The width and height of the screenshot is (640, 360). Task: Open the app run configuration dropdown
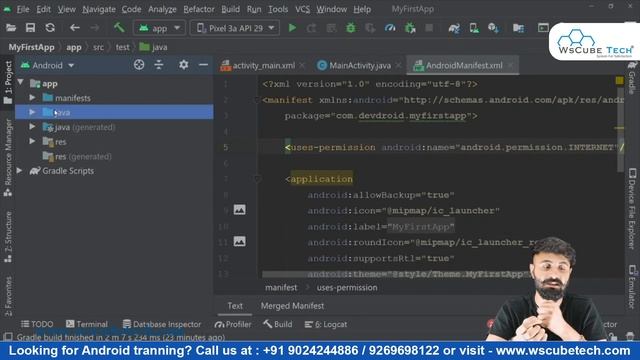coord(159,28)
